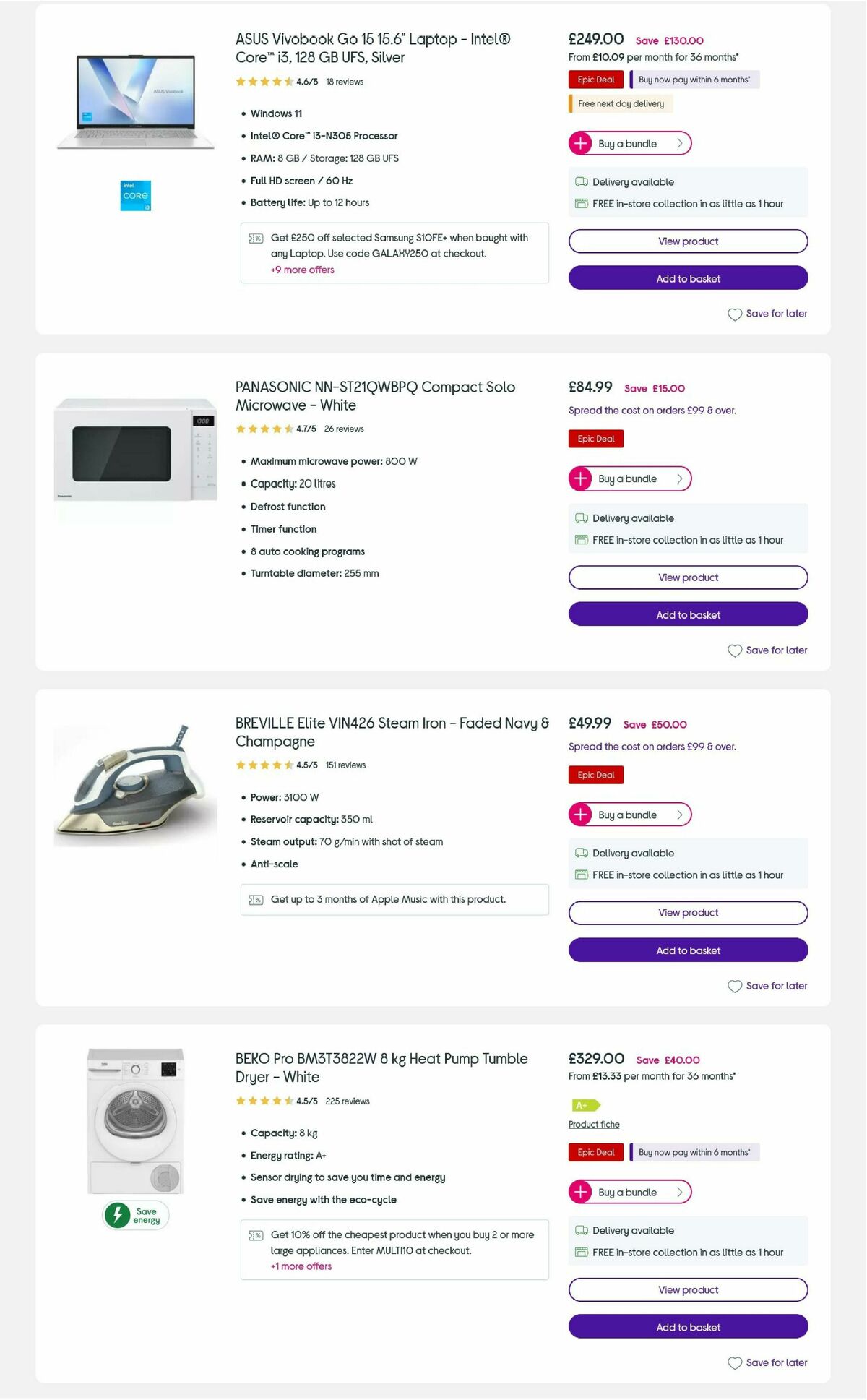Click the green Save energy leaf icon
The height and width of the screenshot is (1400, 867).
[x=118, y=1216]
